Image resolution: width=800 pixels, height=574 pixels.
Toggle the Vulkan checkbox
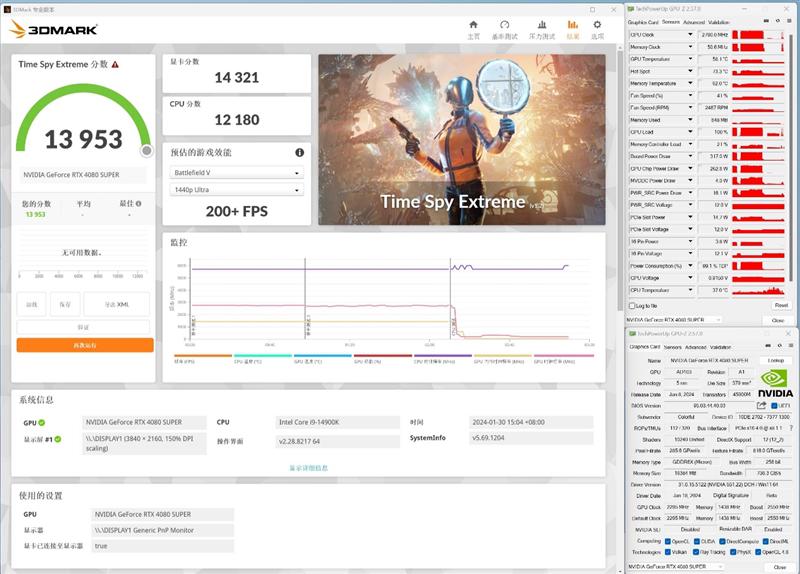coord(668,552)
